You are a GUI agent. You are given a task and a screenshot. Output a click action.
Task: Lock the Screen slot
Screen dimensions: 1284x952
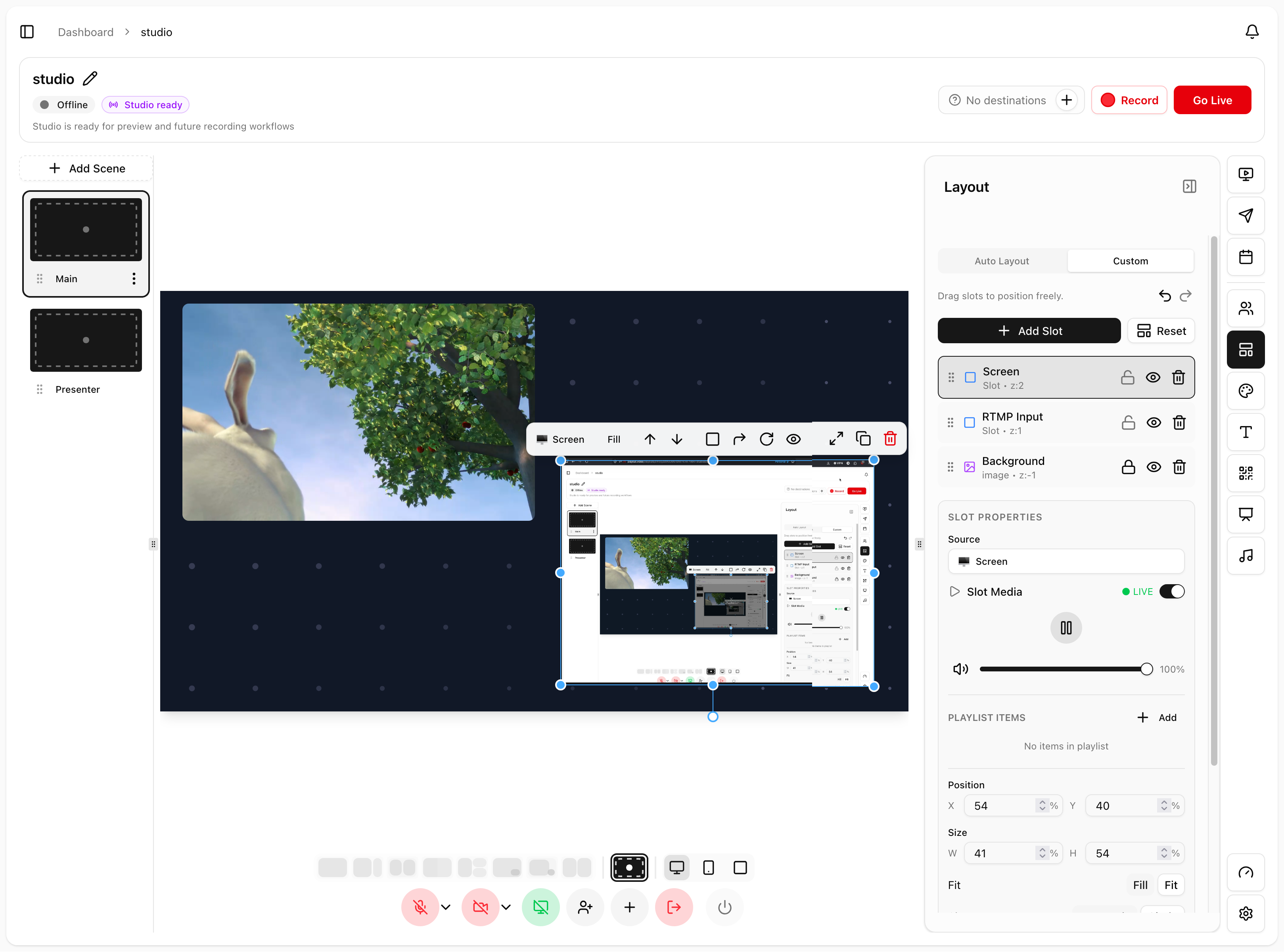pyautogui.click(x=1127, y=377)
